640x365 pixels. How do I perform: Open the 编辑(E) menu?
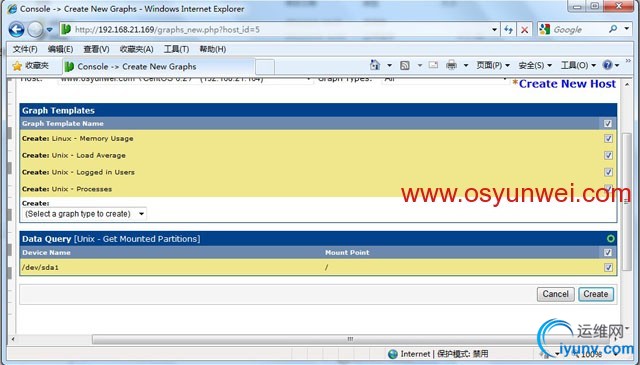tap(60, 49)
